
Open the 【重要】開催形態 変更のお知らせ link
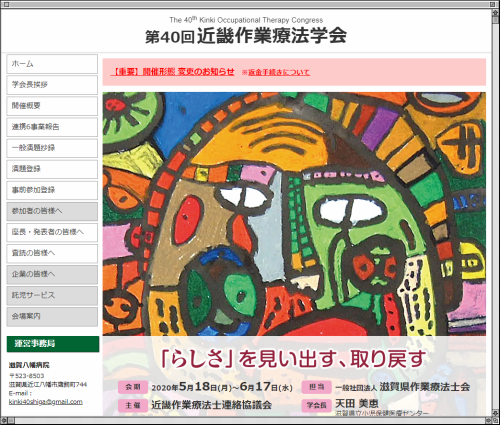pos(173,72)
